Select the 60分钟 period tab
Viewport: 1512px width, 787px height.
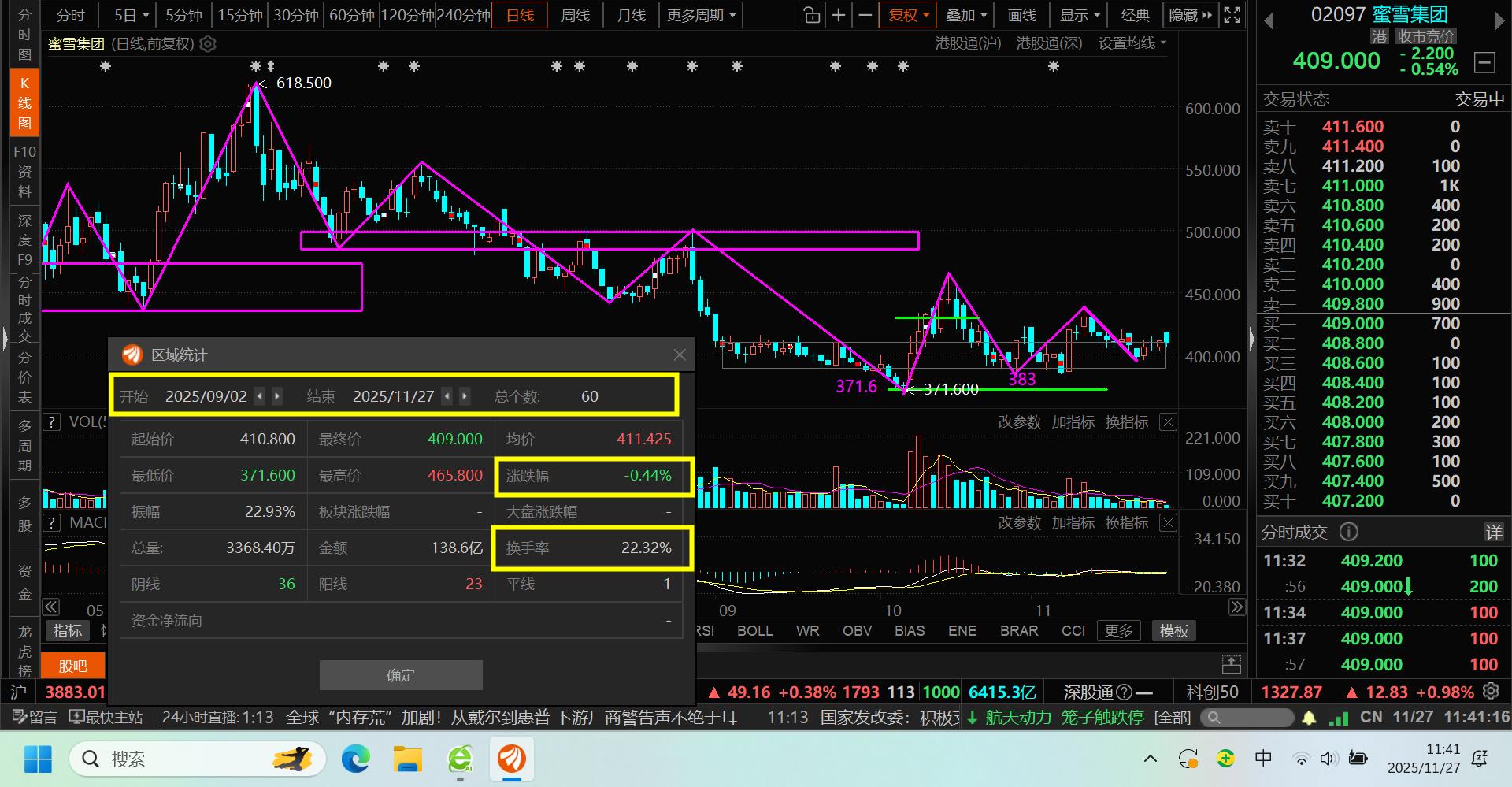click(x=352, y=15)
